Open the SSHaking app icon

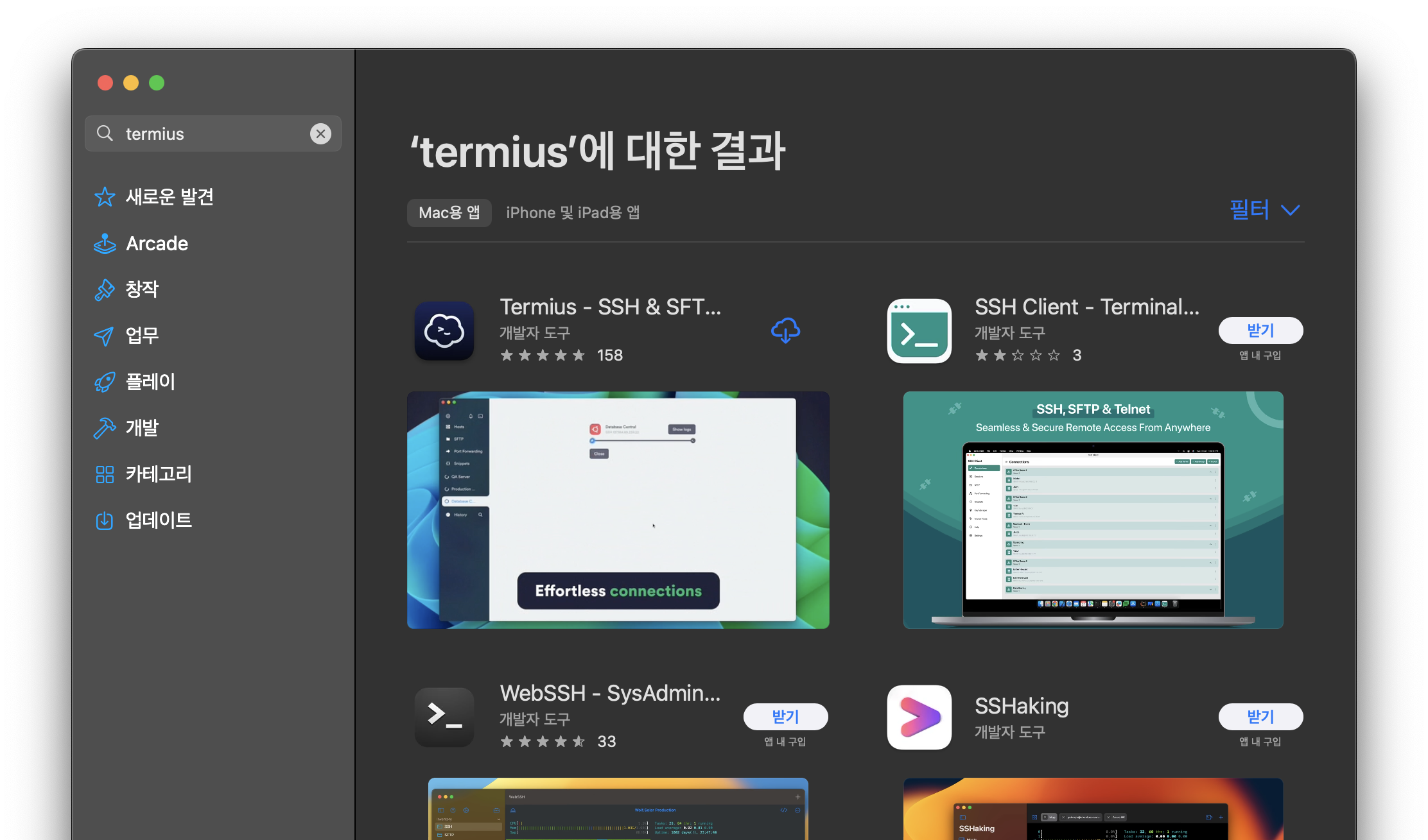click(919, 717)
